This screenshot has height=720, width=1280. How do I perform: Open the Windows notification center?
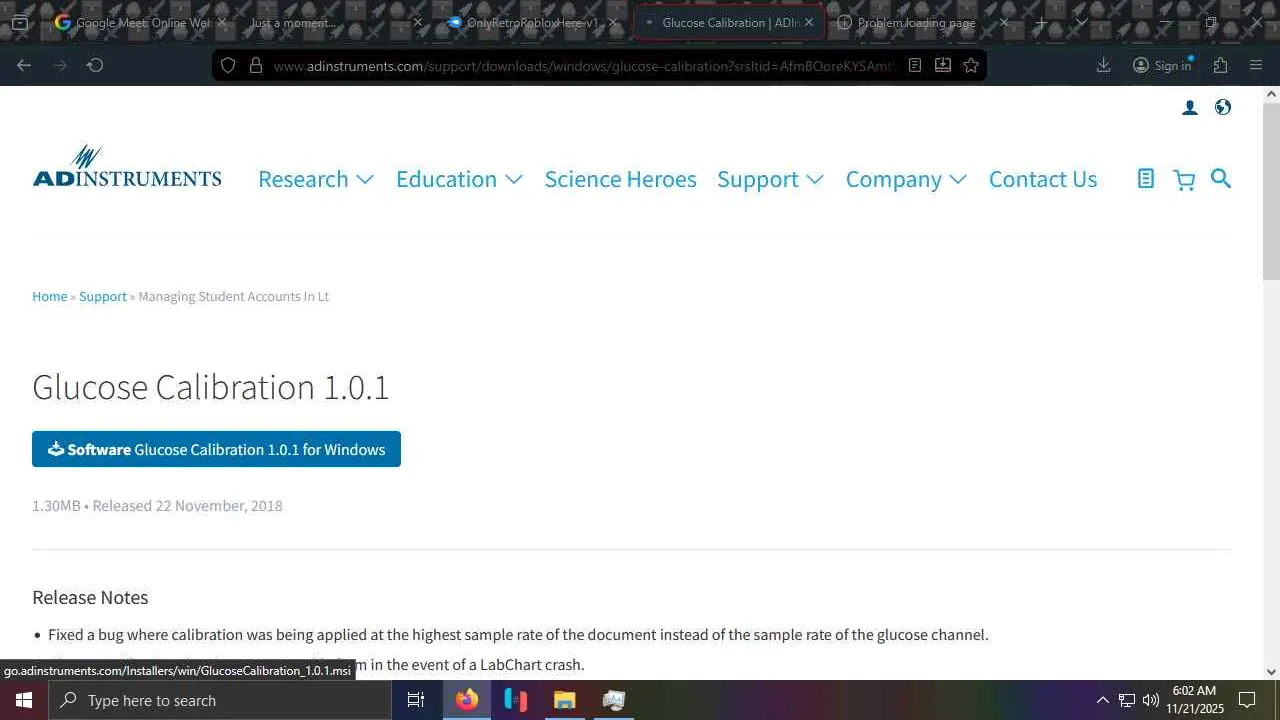(1247, 700)
